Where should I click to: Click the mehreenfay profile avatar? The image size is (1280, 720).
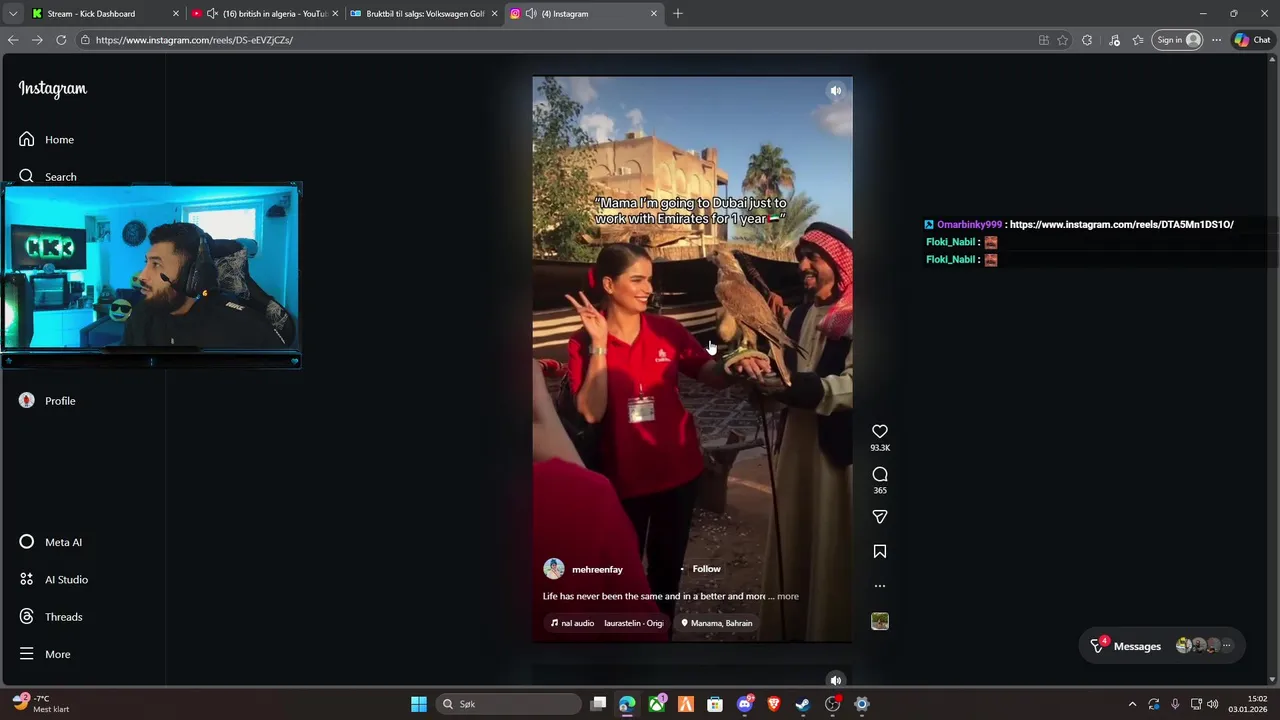(x=553, y=569)
